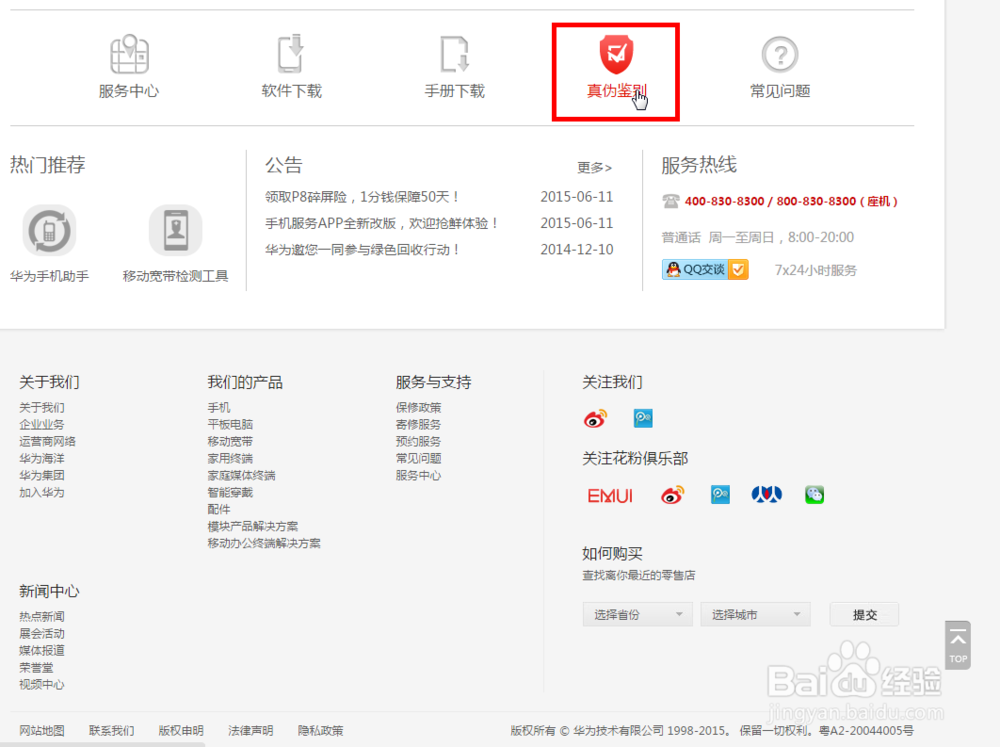Open the Renren icon in 花粉俱乐部
Image resolution: width=1000 pixels, height=747 pixels.
[x=767, y=494]
